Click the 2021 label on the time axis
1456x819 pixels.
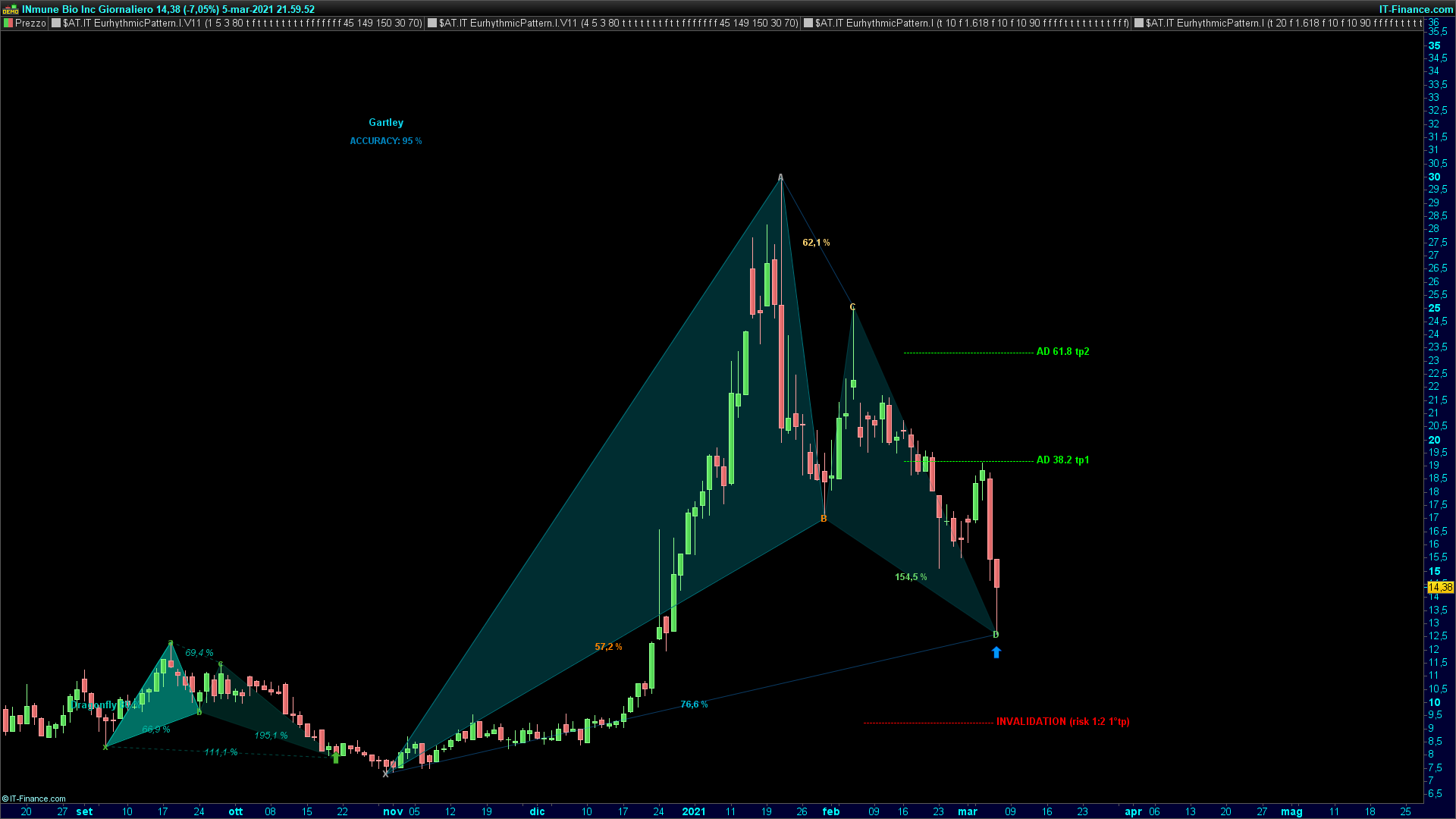(x=694, y=811)
